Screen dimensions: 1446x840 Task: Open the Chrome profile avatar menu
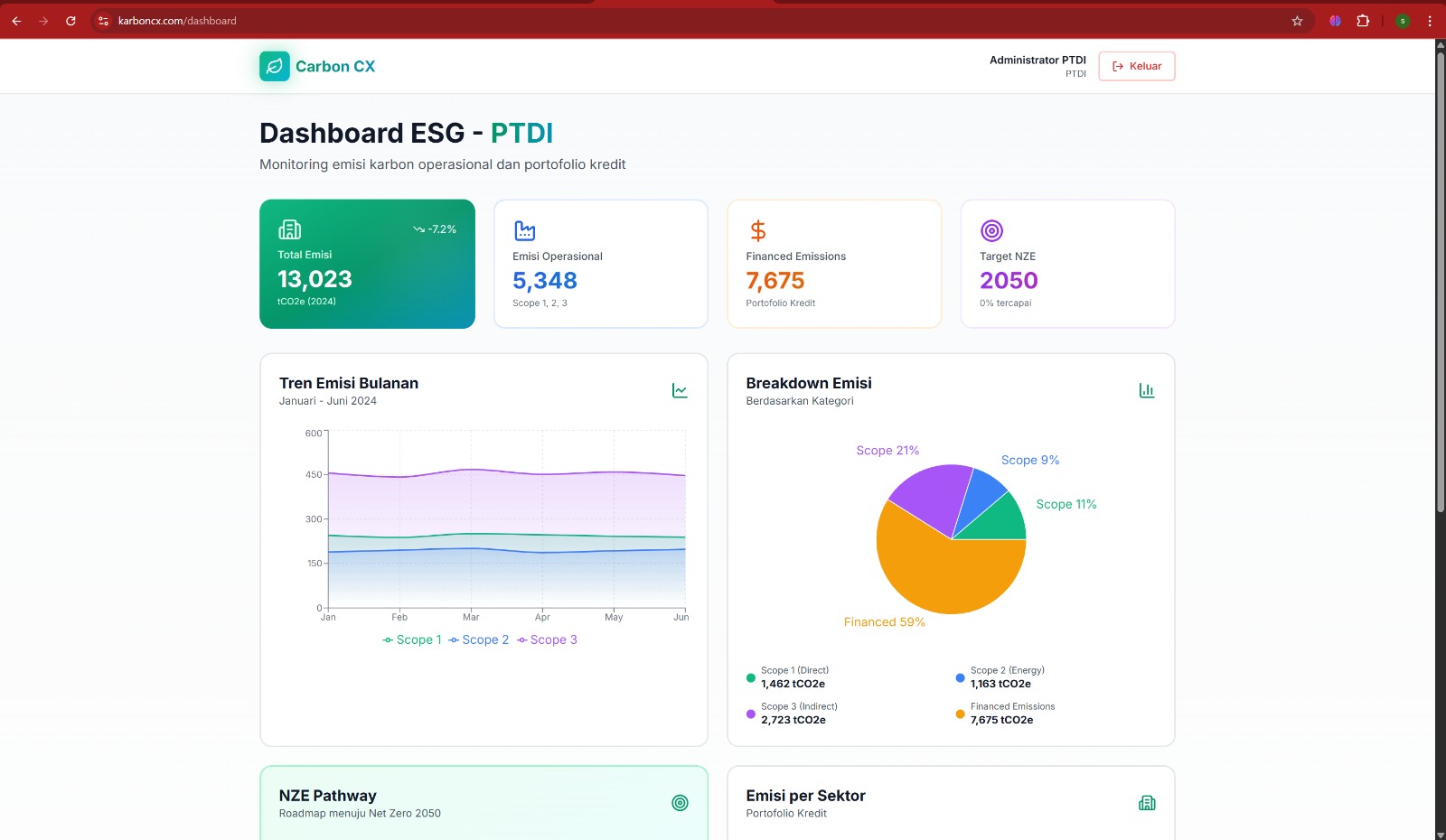[x=1403, y=20]
